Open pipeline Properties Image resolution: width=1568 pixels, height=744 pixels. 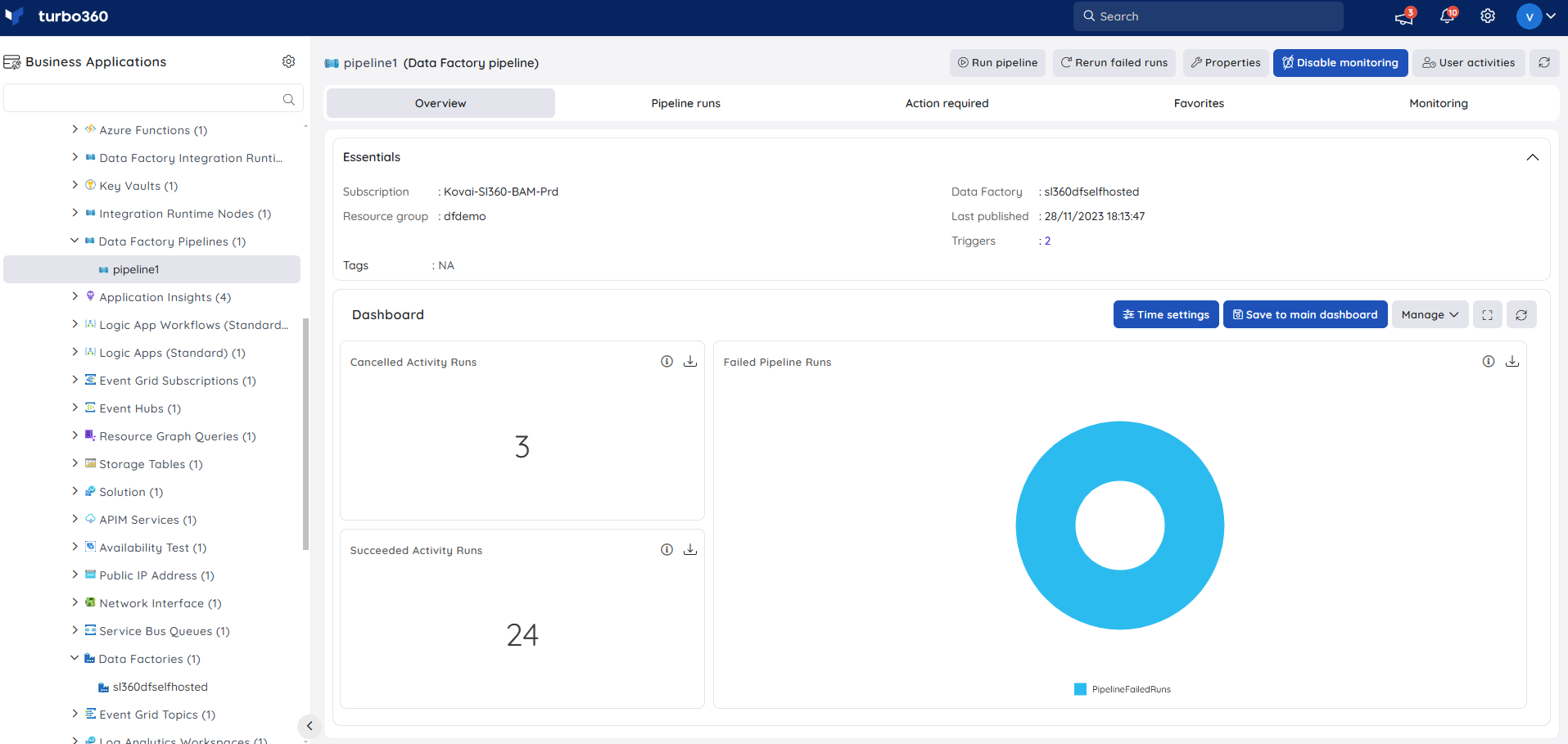click(x=1226, y=62)
